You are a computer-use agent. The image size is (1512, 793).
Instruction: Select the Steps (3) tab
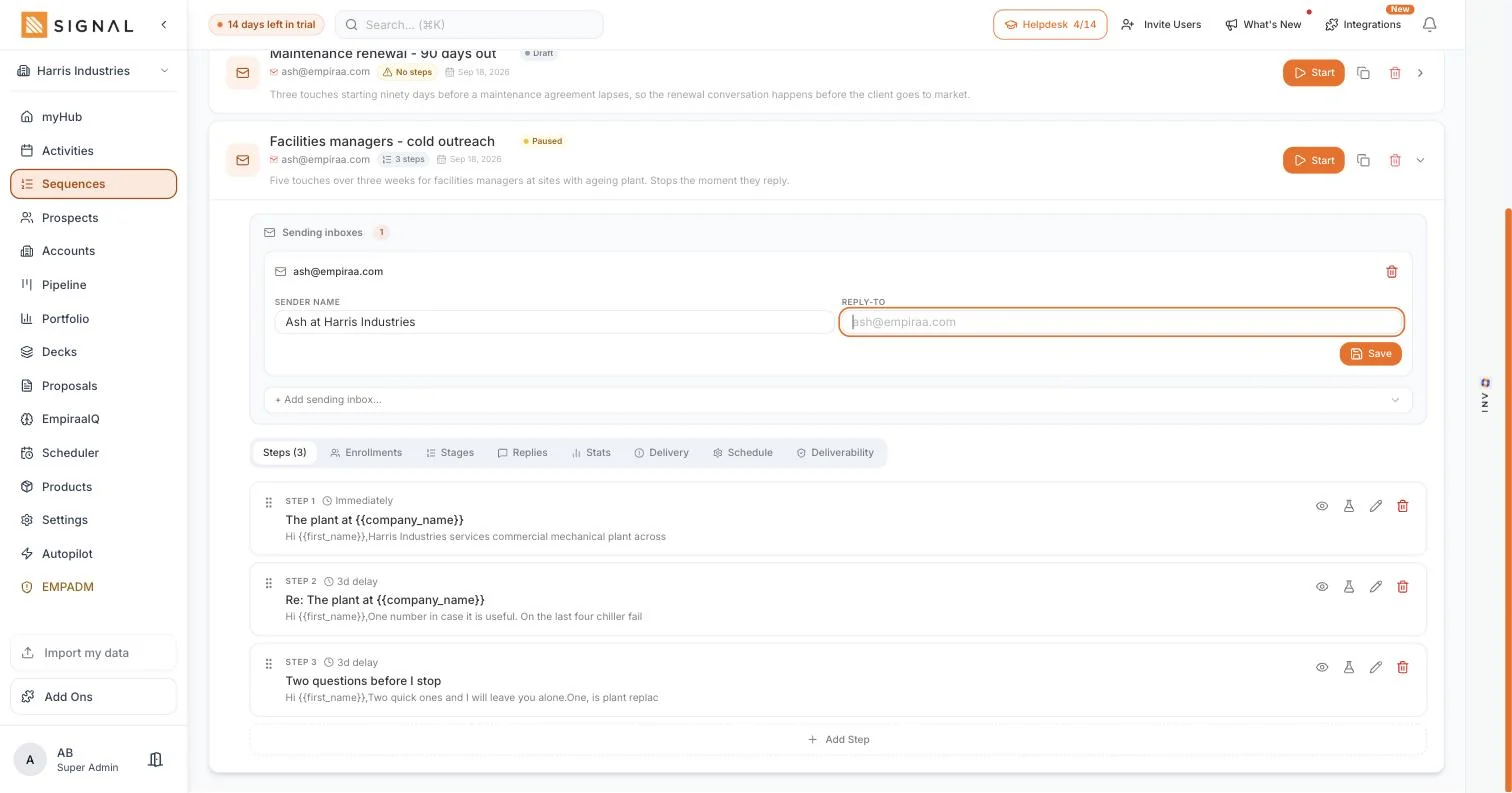[x=284, y=453]
